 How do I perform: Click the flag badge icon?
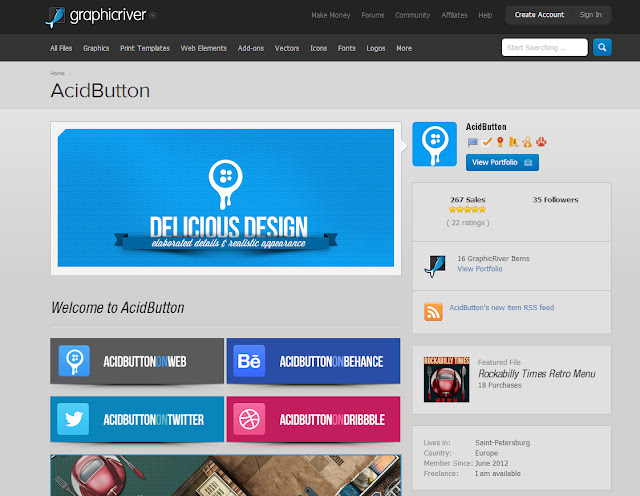pyautogui.click(x=473, y=142)
